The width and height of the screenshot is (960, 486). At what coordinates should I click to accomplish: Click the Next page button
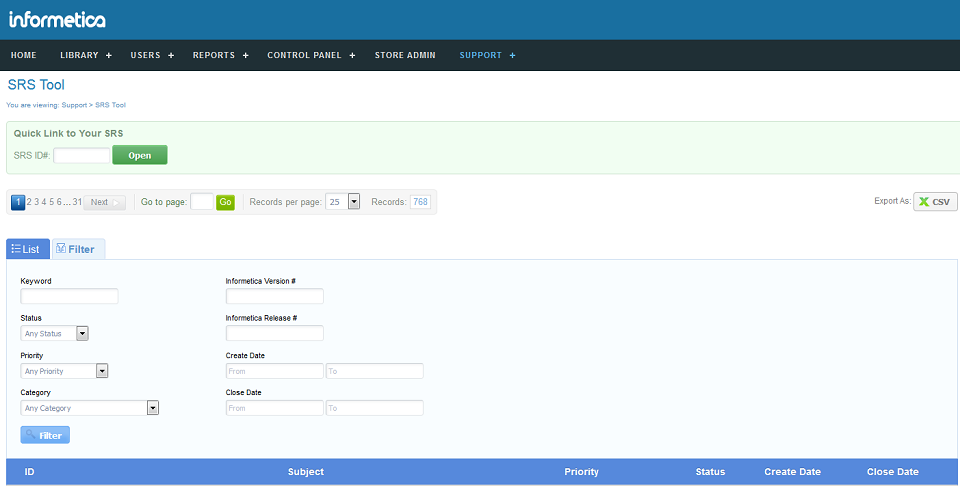(x=105, y=202)
